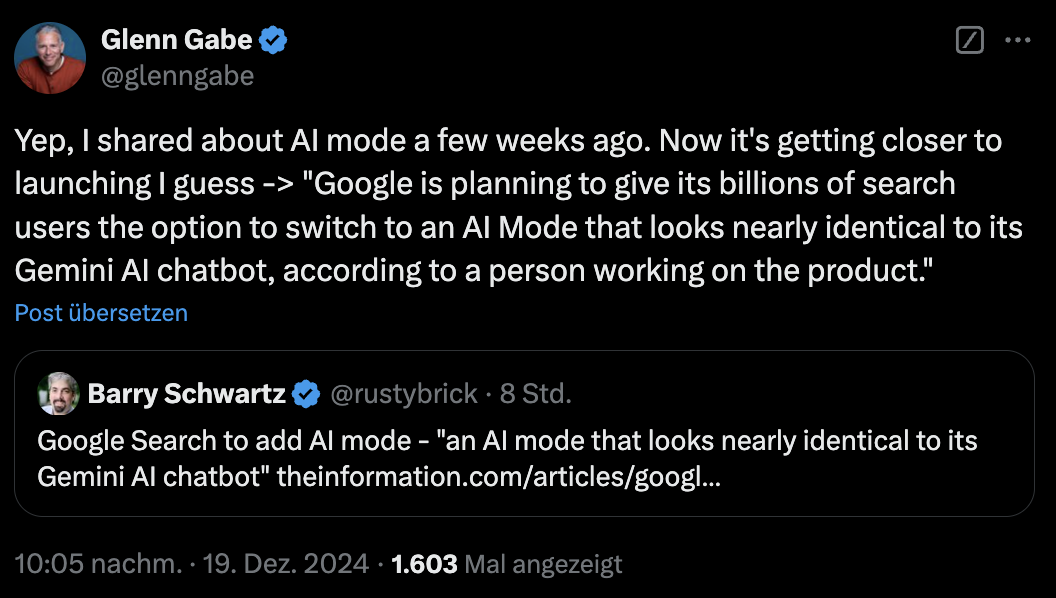This screenshot has height=598, width=1056.
Task: Click the @glenngabe handle
Action: [176, 74]
